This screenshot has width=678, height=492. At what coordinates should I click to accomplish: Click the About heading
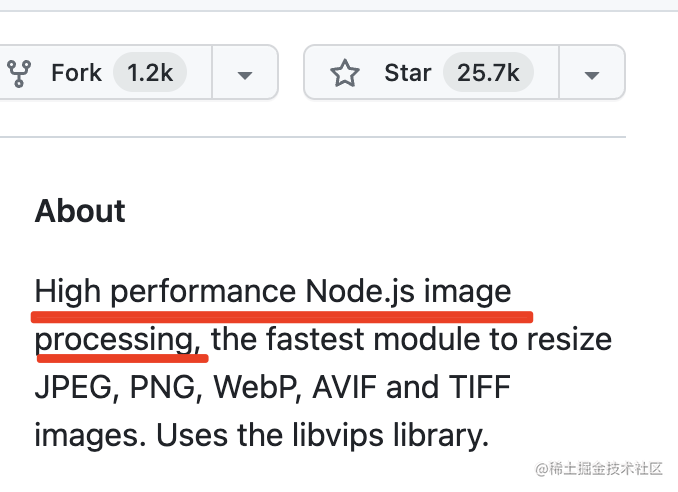tap(80, 211)
